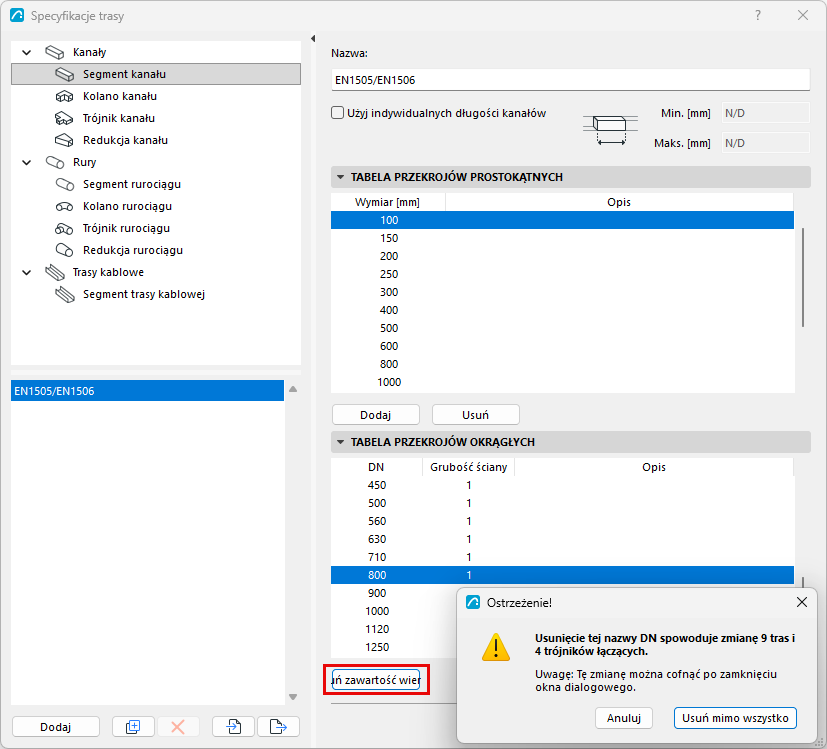Select the 1000 row in Wymiar table

(x=562, y=382)
